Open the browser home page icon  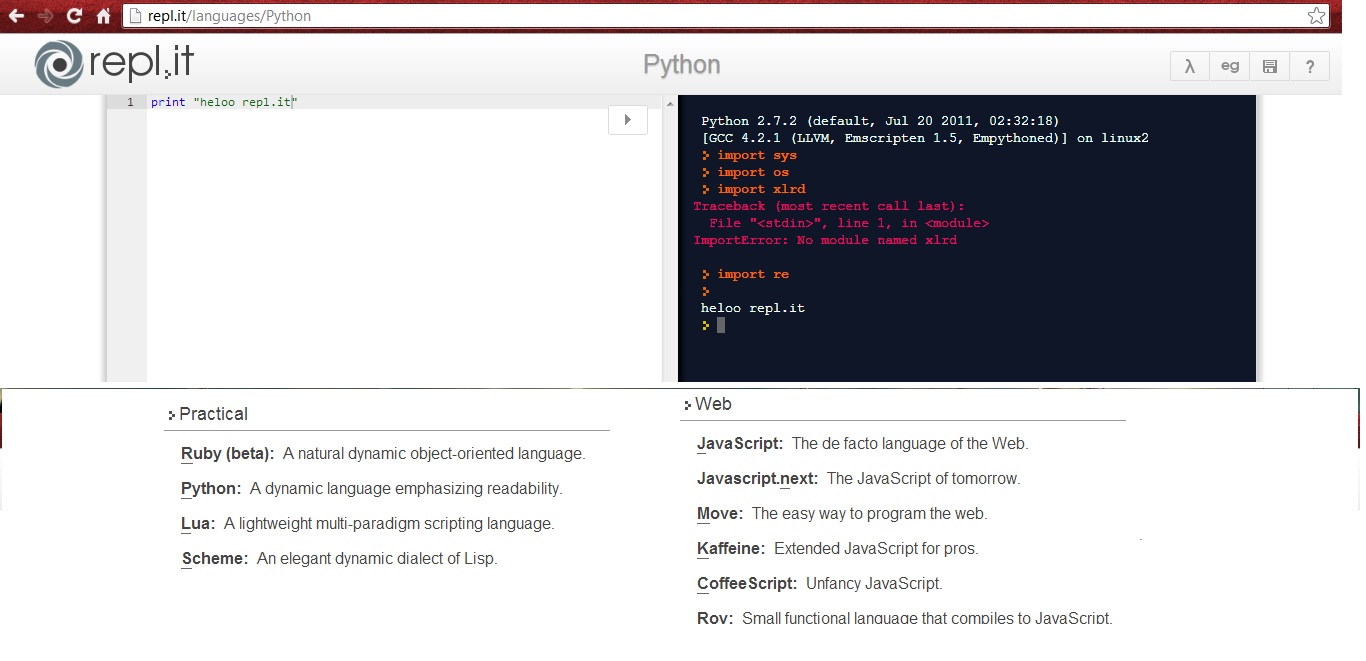103,16
